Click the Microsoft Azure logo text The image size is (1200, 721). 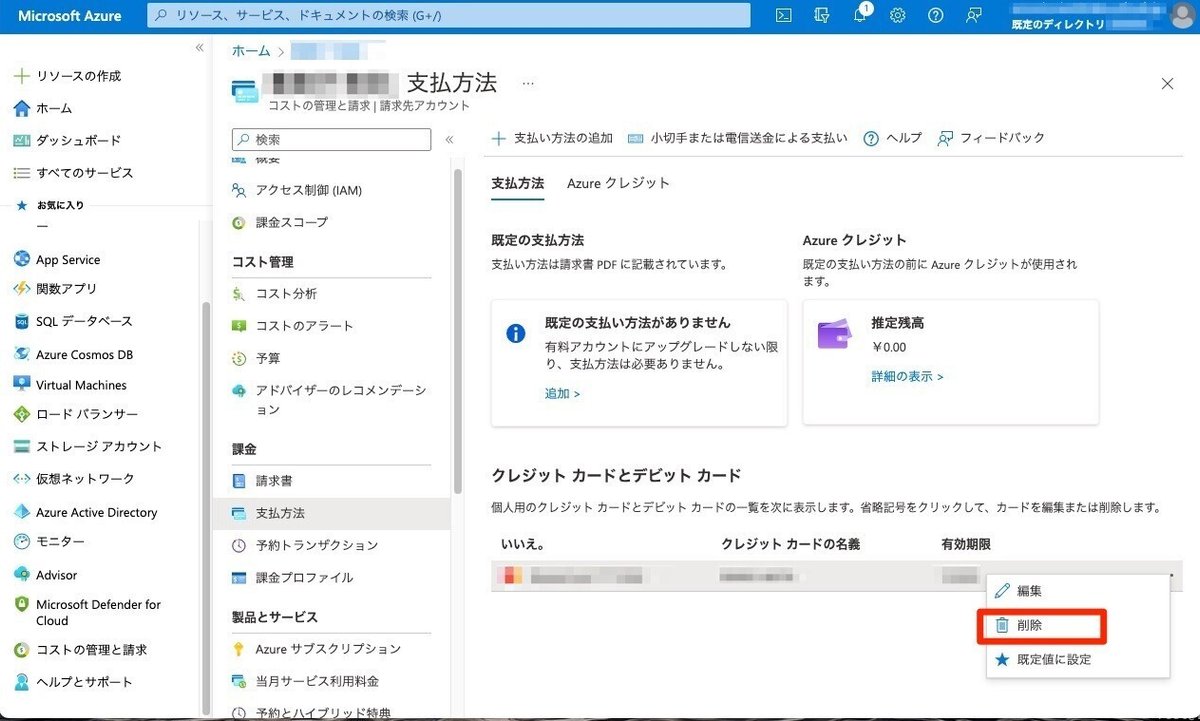(x=70, y=16)
